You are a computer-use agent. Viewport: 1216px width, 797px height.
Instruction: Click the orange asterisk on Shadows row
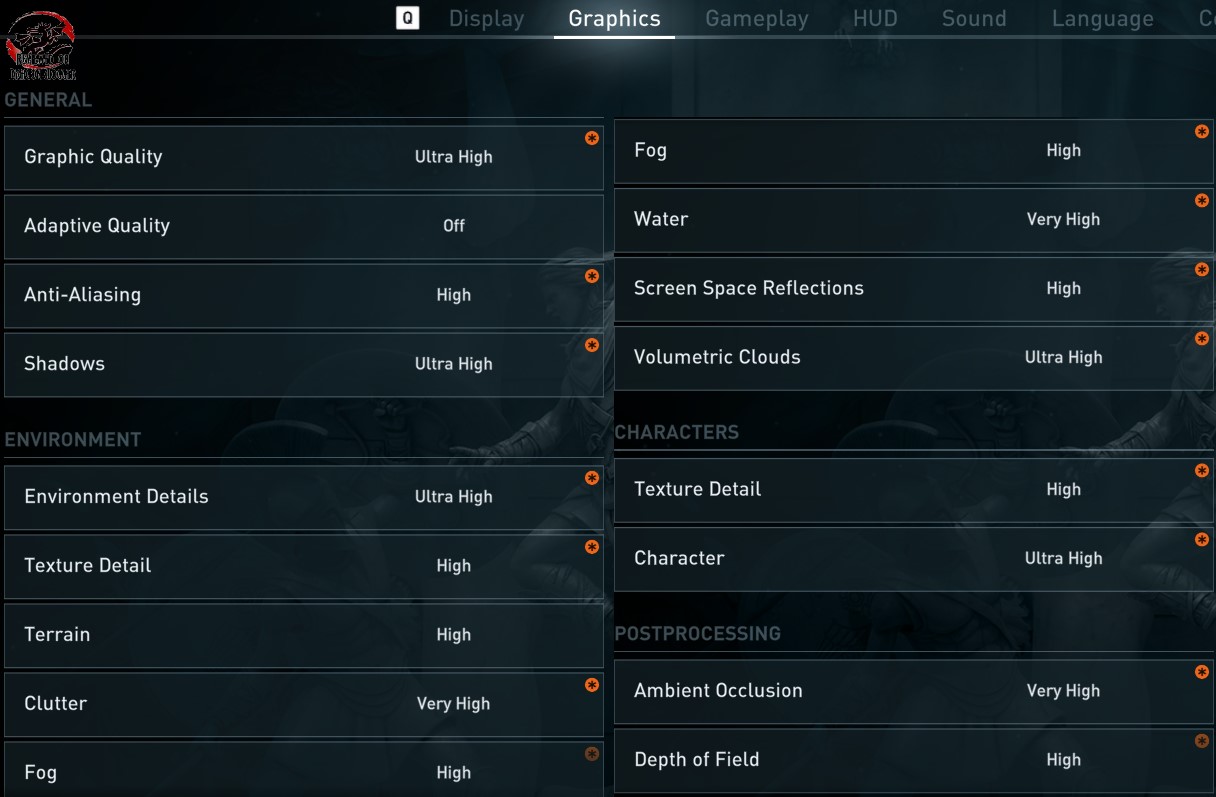(592, 345)
